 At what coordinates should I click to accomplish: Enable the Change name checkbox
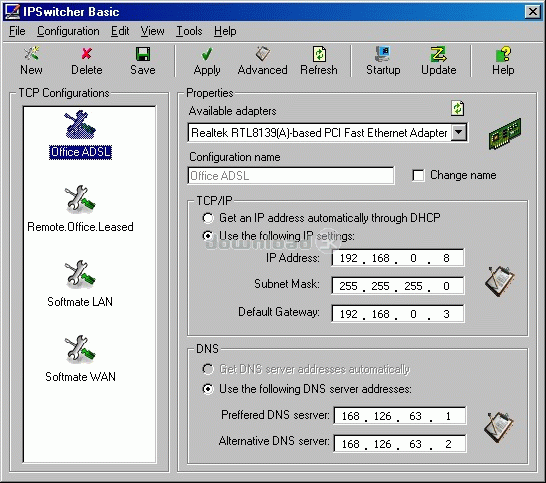pyautogui.click(x=418, y=175)
